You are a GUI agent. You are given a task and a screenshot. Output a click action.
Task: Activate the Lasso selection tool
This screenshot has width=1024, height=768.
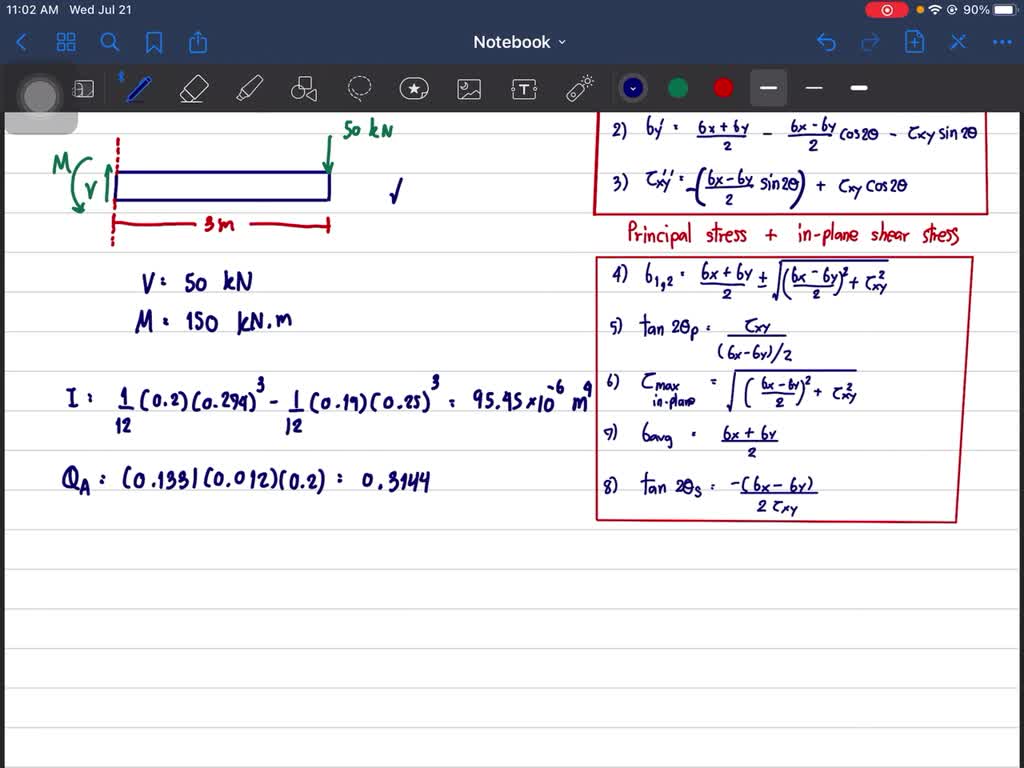click(x=358, y=88)
